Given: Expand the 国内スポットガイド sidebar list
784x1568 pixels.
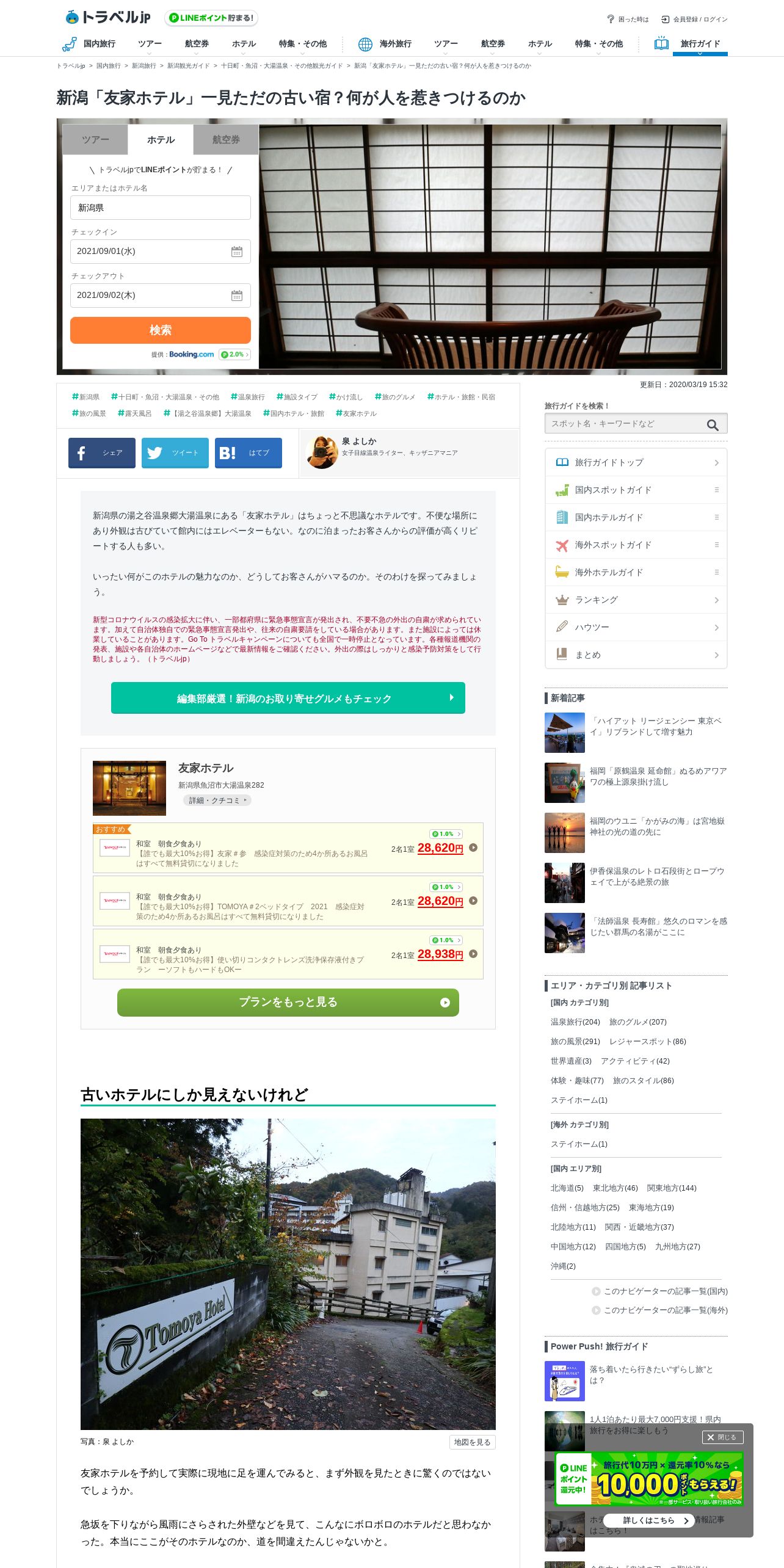Looking at the screenshot, I should pos(716,490).
